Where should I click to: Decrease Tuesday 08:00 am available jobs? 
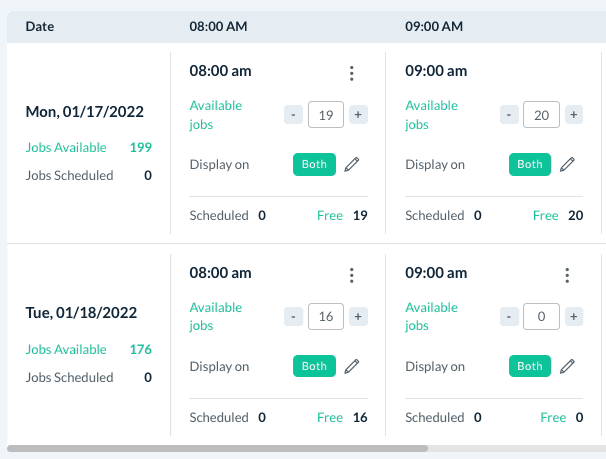pos(293,317)
